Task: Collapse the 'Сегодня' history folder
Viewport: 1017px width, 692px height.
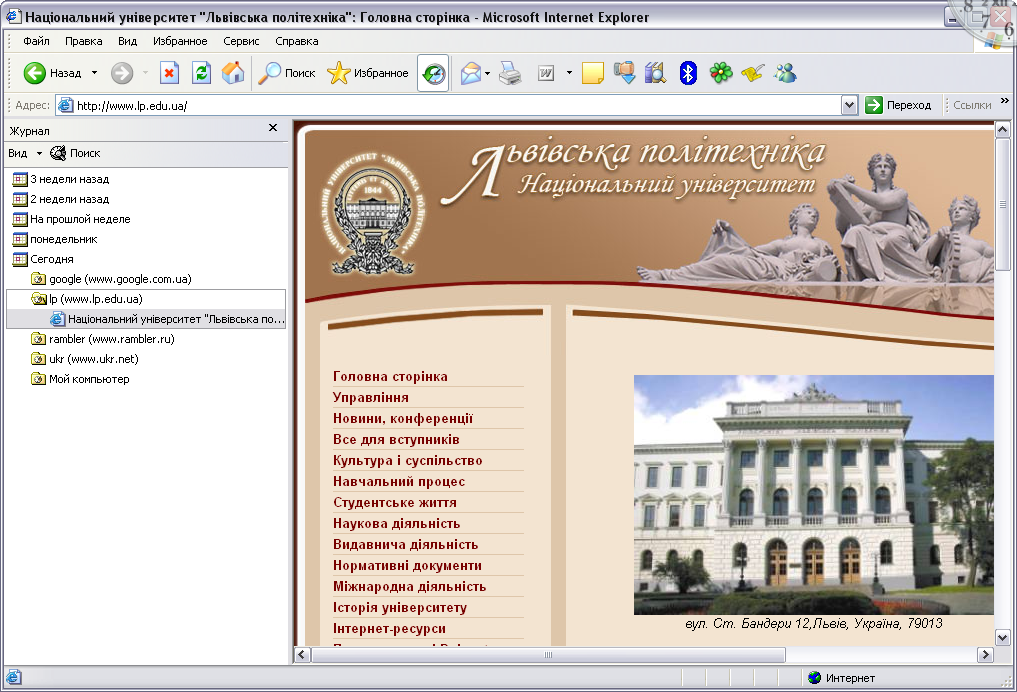Action: (43, 259)
